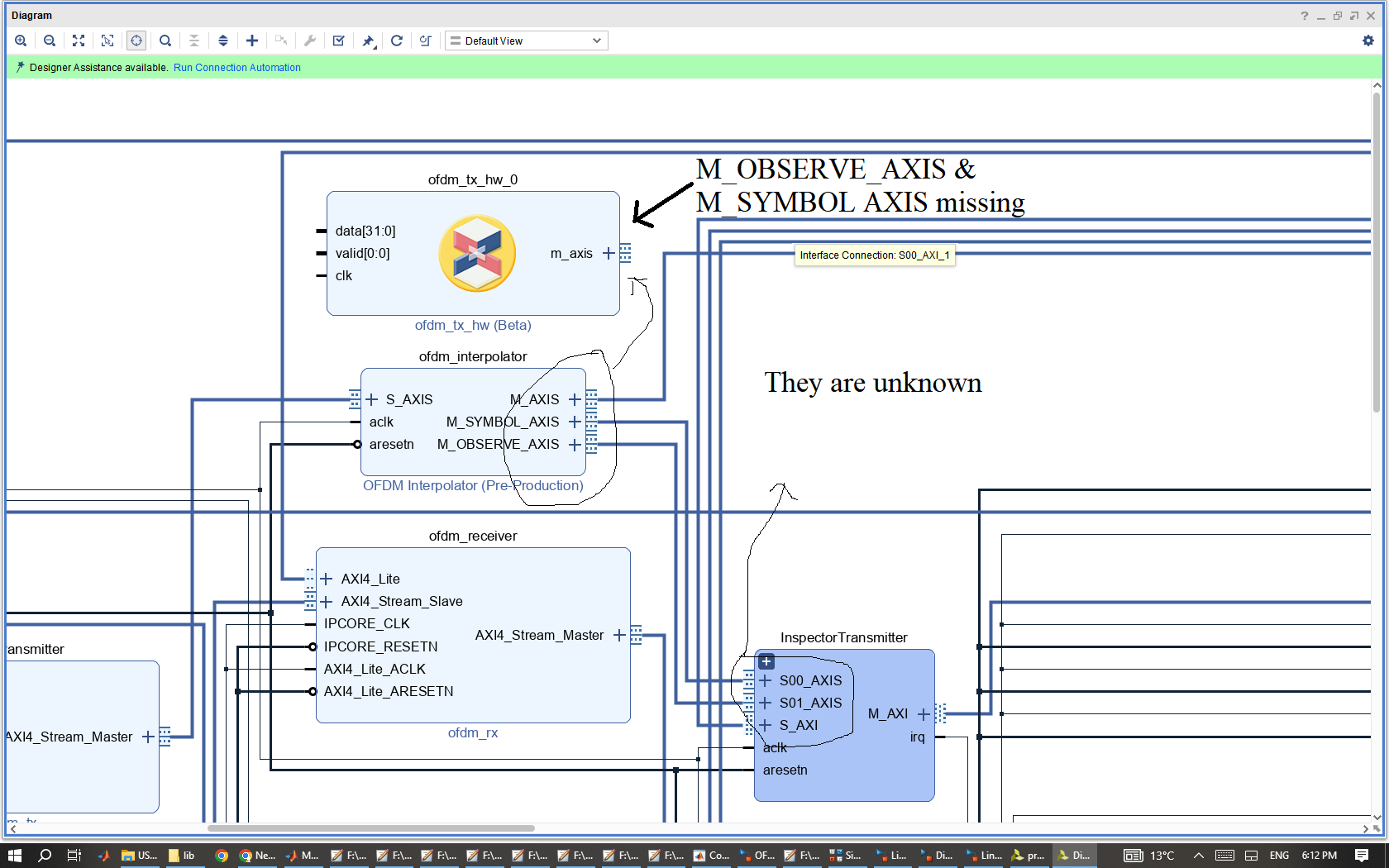The height and width of the screenshot is (868, 1389).
Task: Click the Expand All toolbar icon
Action: (223, 41)
